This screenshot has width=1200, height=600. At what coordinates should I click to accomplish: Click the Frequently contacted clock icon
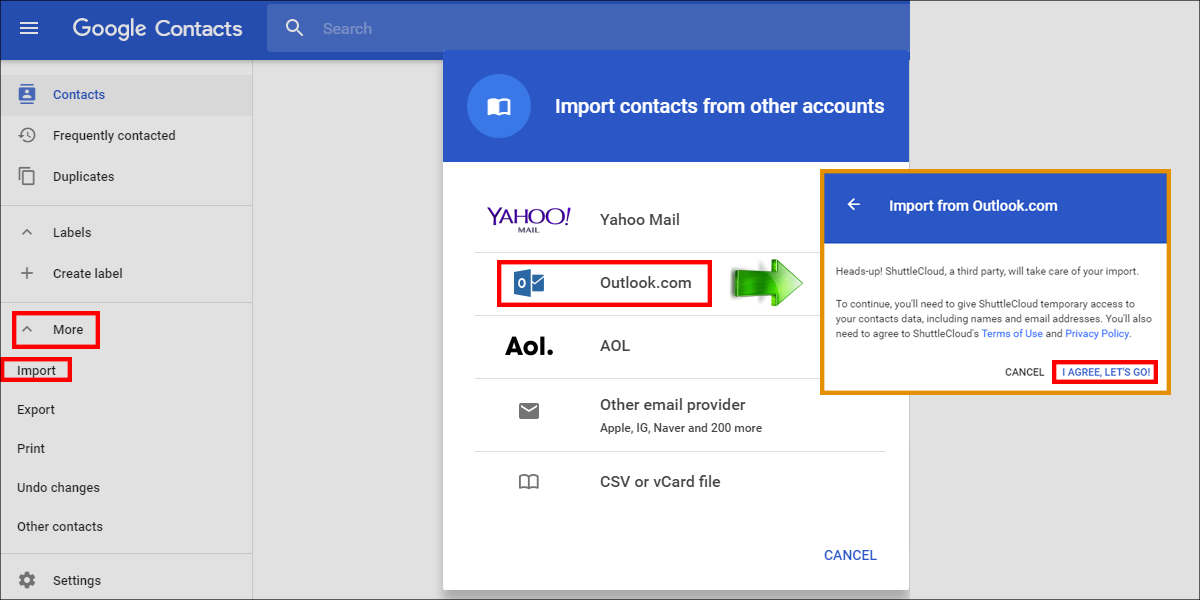pos(27,135)
